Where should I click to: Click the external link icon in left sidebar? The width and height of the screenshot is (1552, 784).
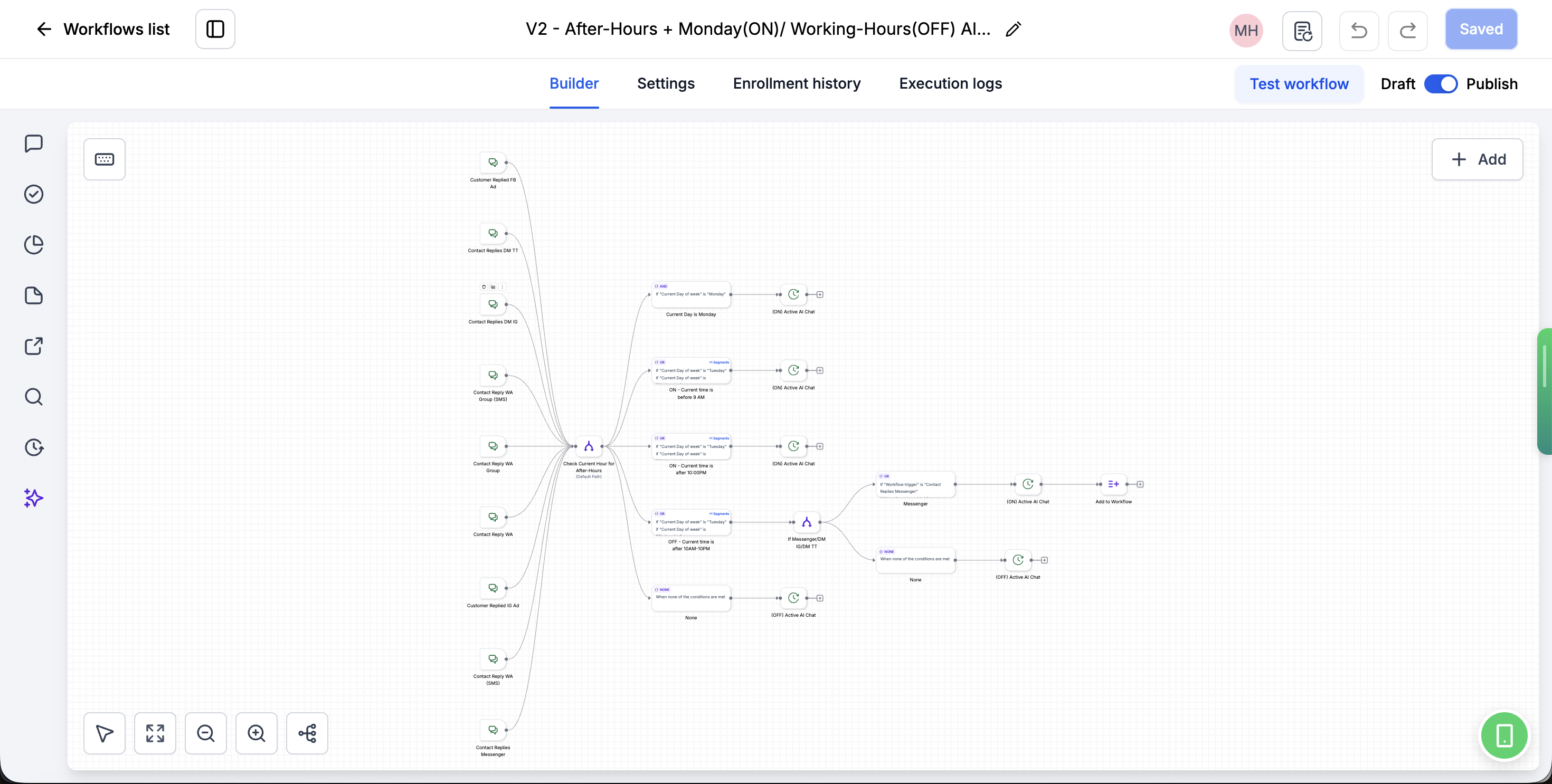pos(34,346)
